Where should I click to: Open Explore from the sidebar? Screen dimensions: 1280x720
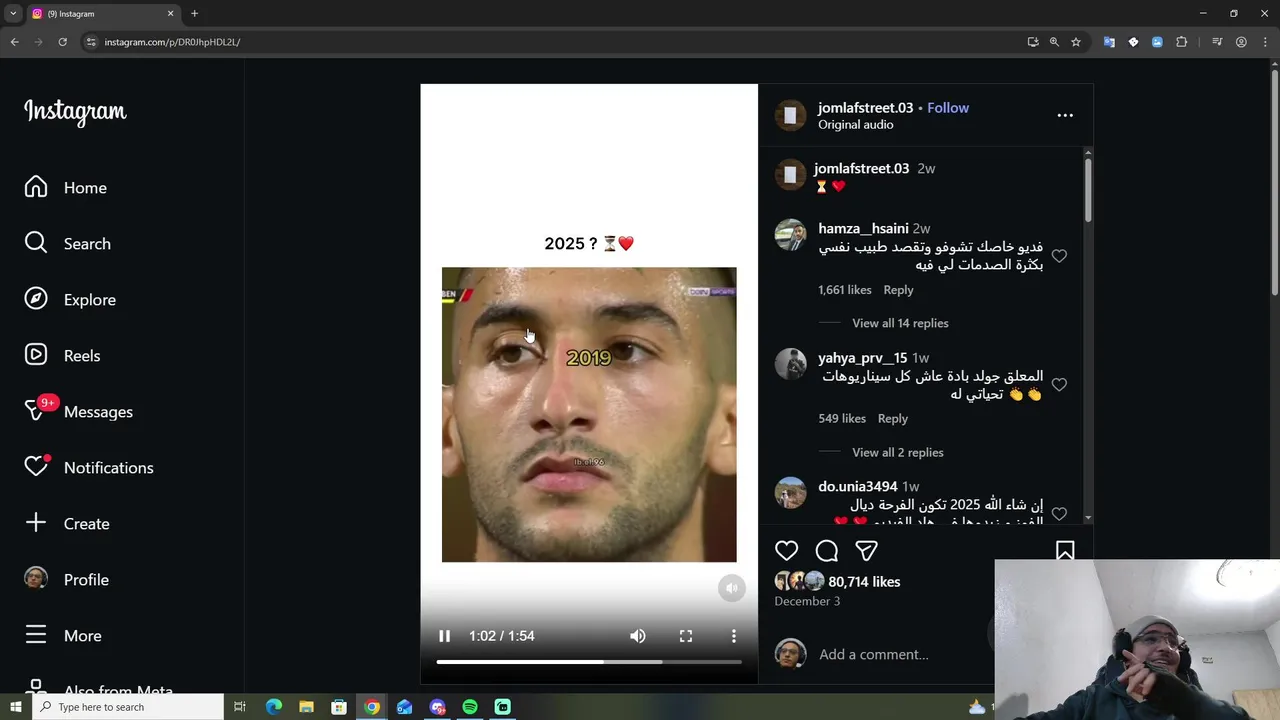click(x=70, y=300)
